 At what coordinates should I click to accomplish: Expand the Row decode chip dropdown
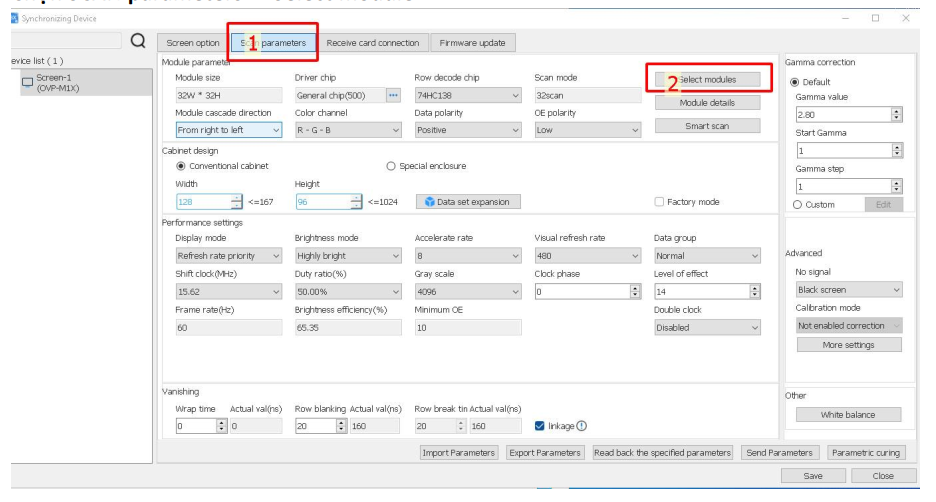468,95
